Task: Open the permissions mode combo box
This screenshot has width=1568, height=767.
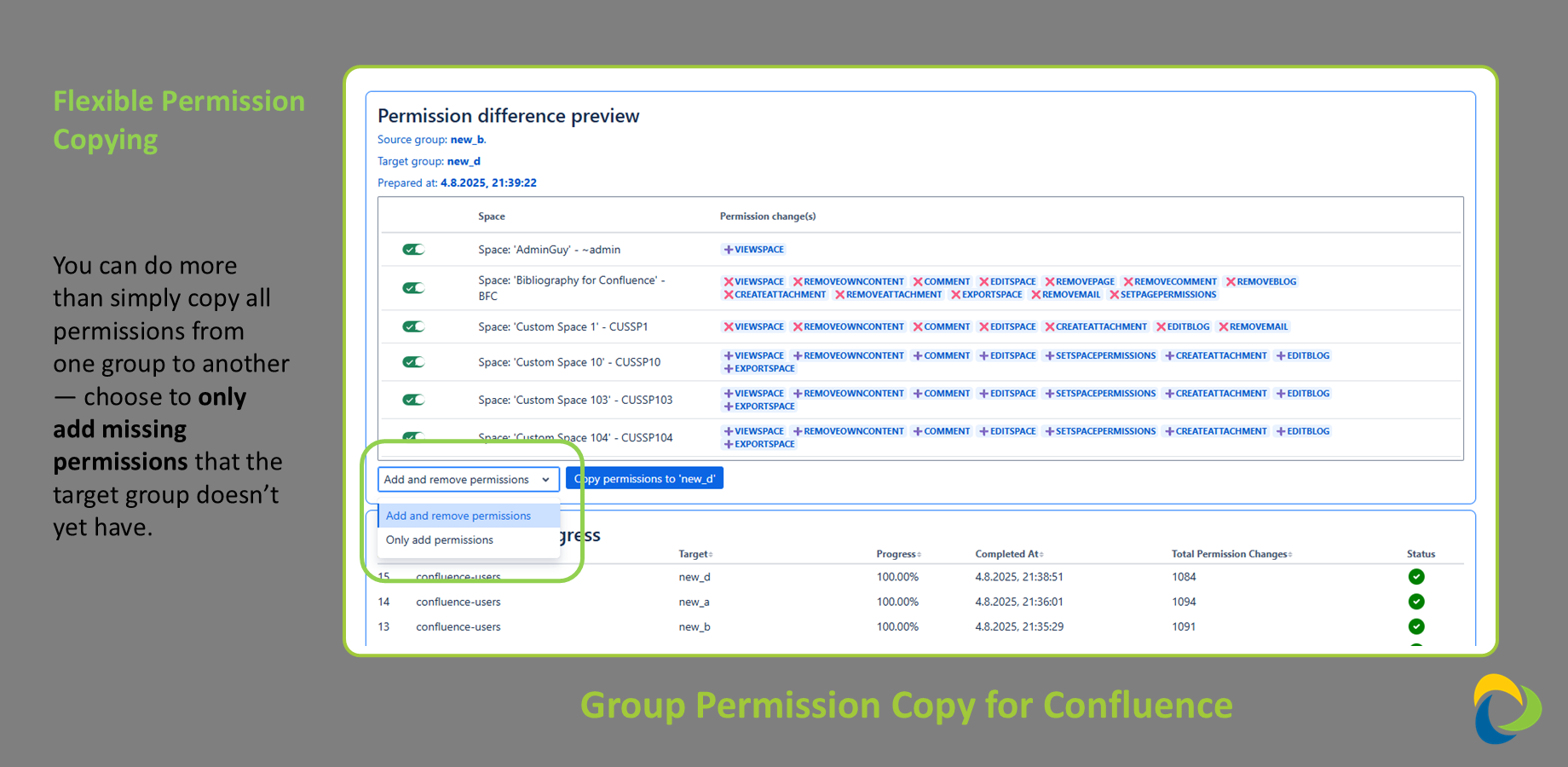Action: point(468,479)
